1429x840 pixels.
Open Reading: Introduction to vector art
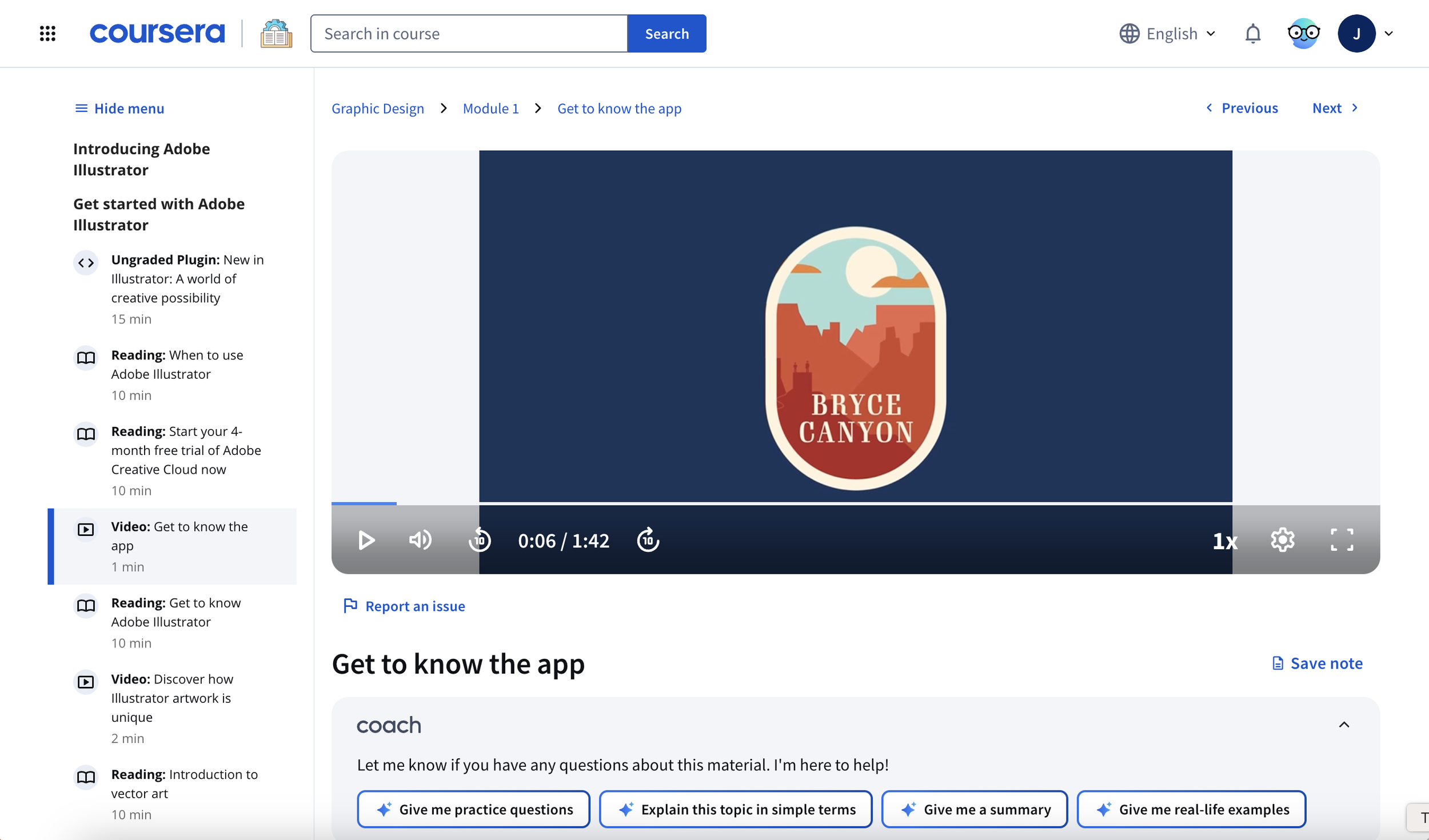(171, 794)
